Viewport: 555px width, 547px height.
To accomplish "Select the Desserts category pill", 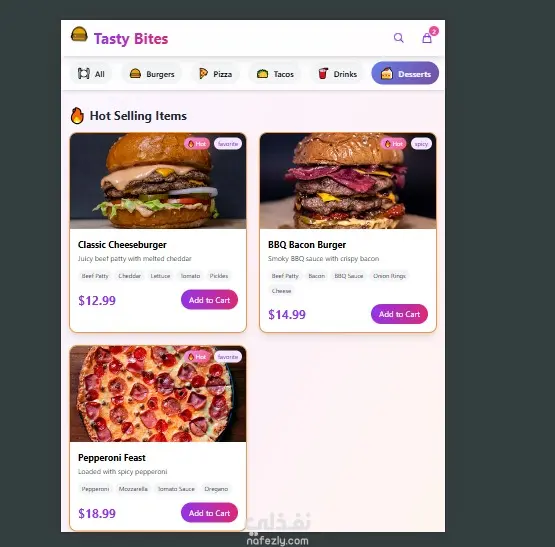I will [405, 73].
